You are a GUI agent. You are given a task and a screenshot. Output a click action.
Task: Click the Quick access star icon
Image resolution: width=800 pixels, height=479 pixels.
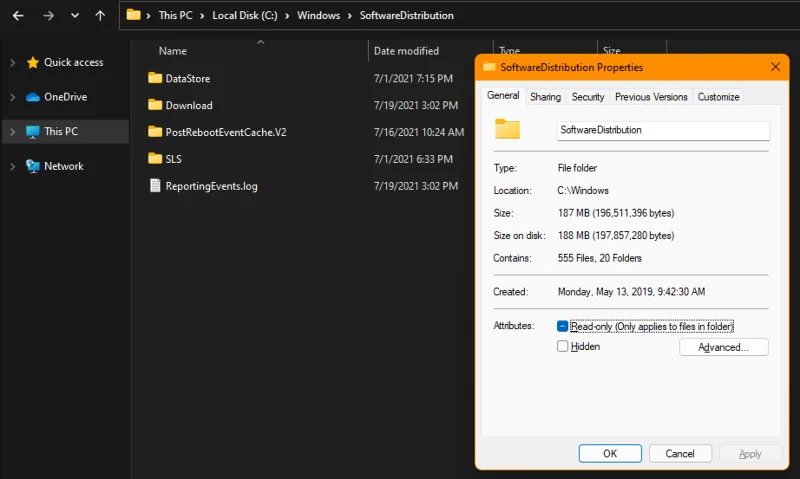tap(33, 62)
